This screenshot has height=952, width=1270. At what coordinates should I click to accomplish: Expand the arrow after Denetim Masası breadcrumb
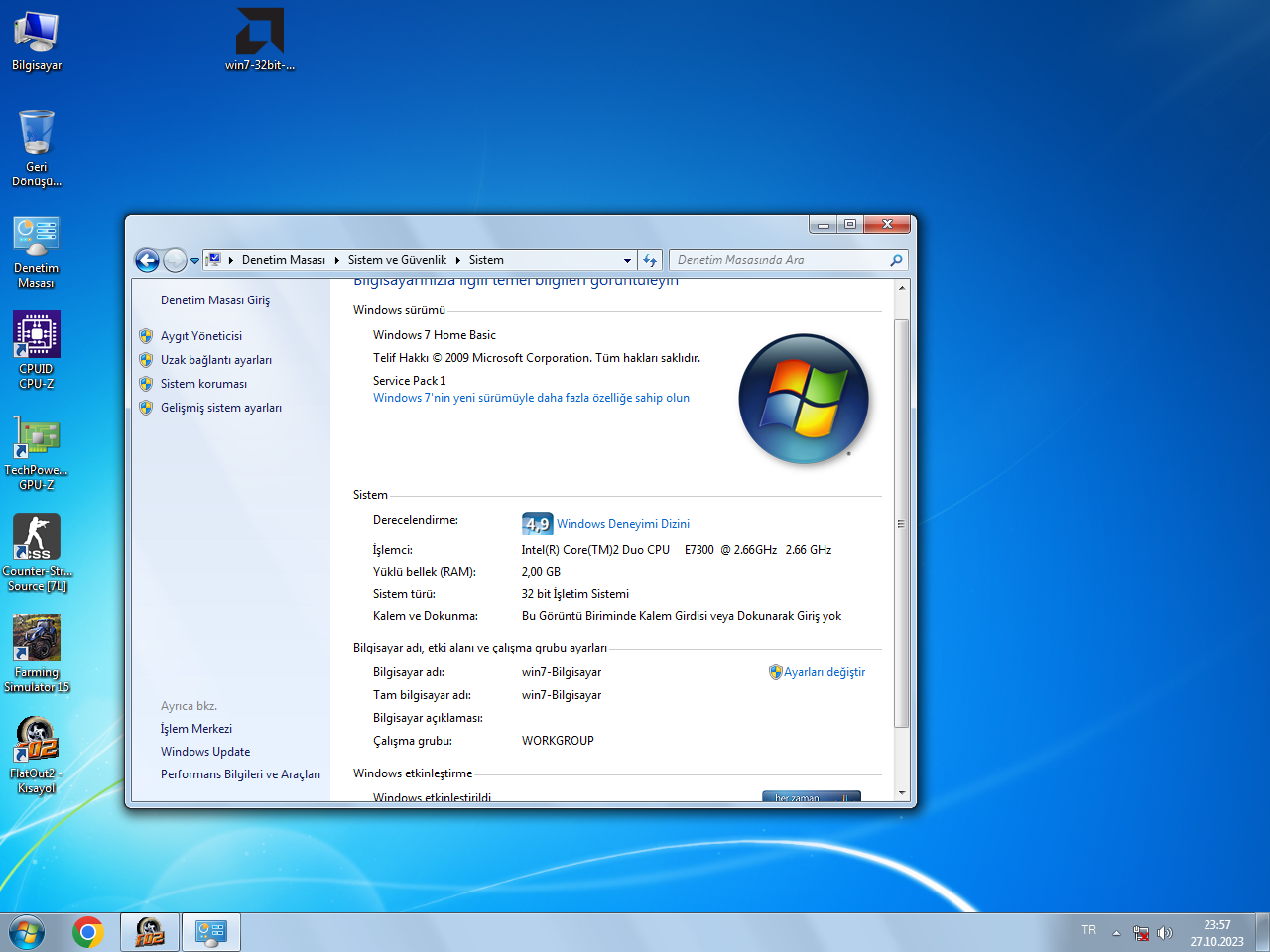tap(337, 260)
